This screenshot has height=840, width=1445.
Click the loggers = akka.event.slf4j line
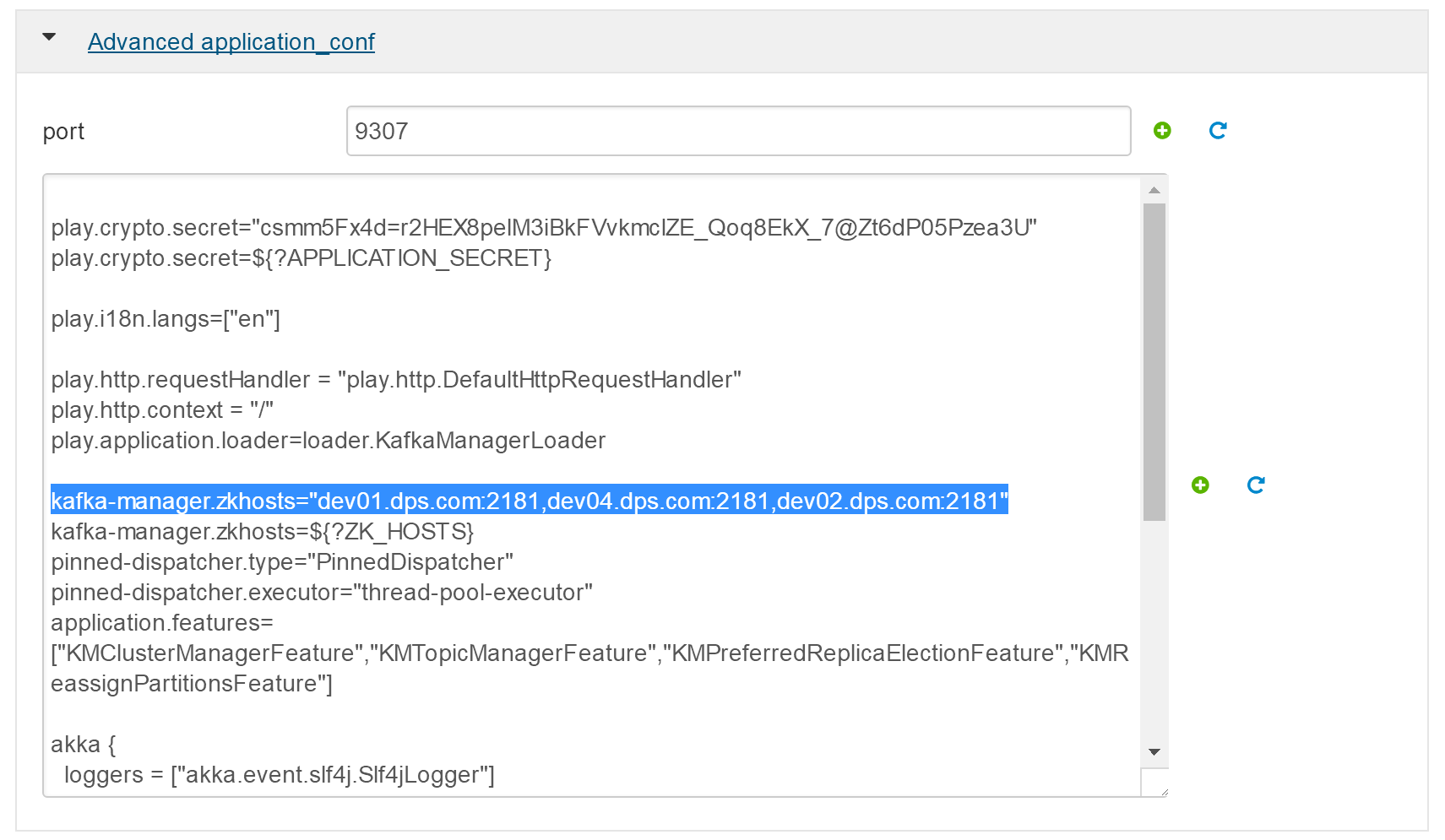280,774
